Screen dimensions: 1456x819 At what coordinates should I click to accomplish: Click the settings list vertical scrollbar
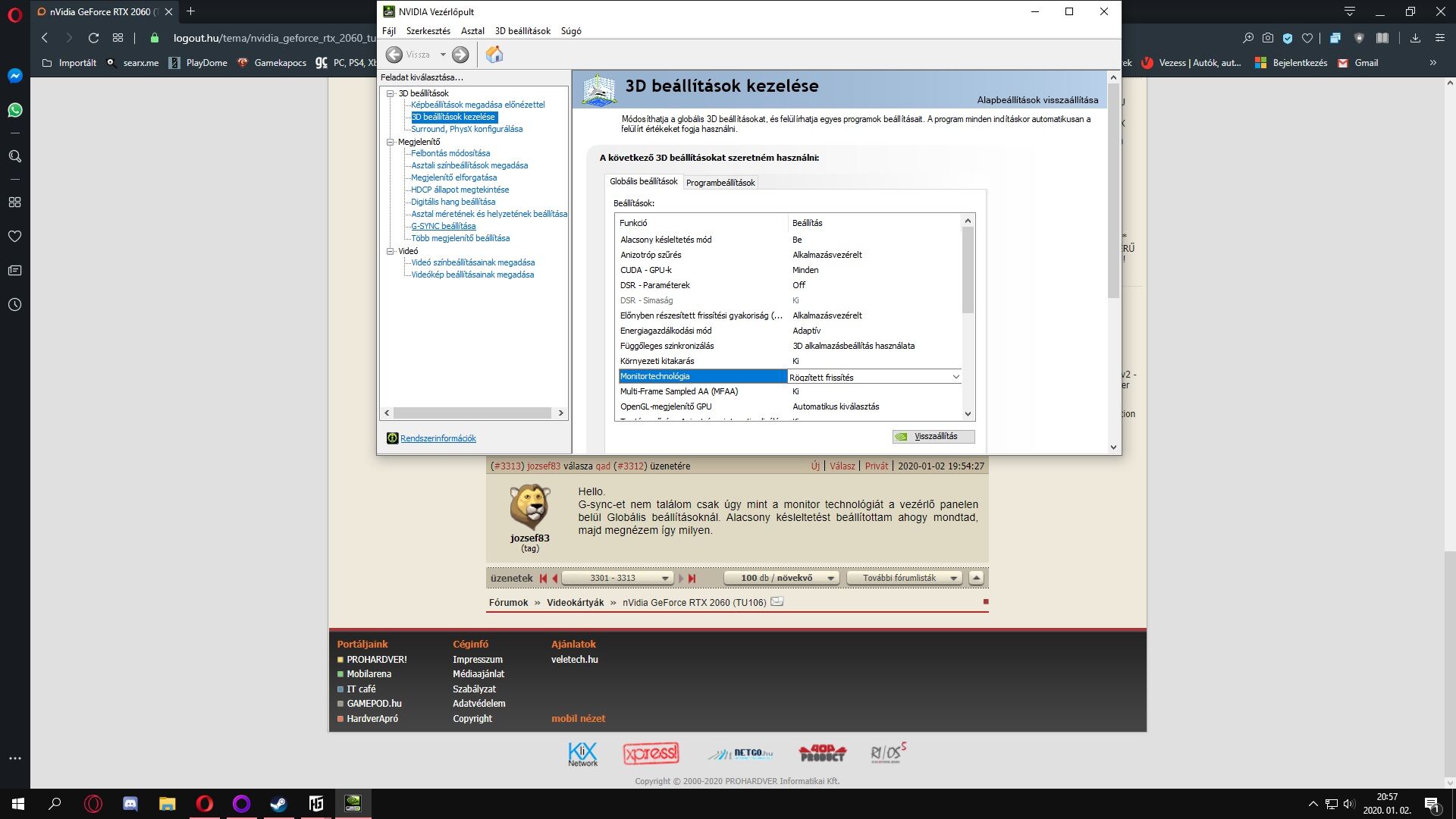click(x=968, y=269)
